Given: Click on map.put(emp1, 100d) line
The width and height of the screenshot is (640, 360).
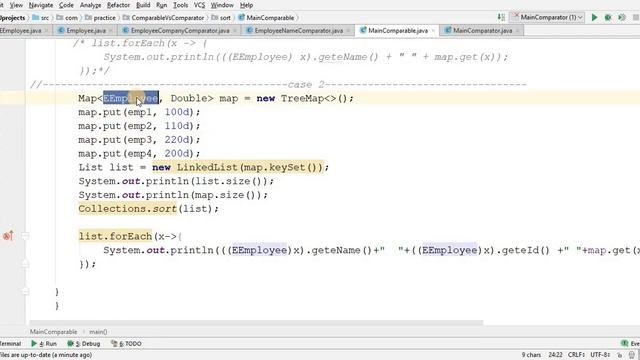Looking at the screenshot, I should 139,112.
